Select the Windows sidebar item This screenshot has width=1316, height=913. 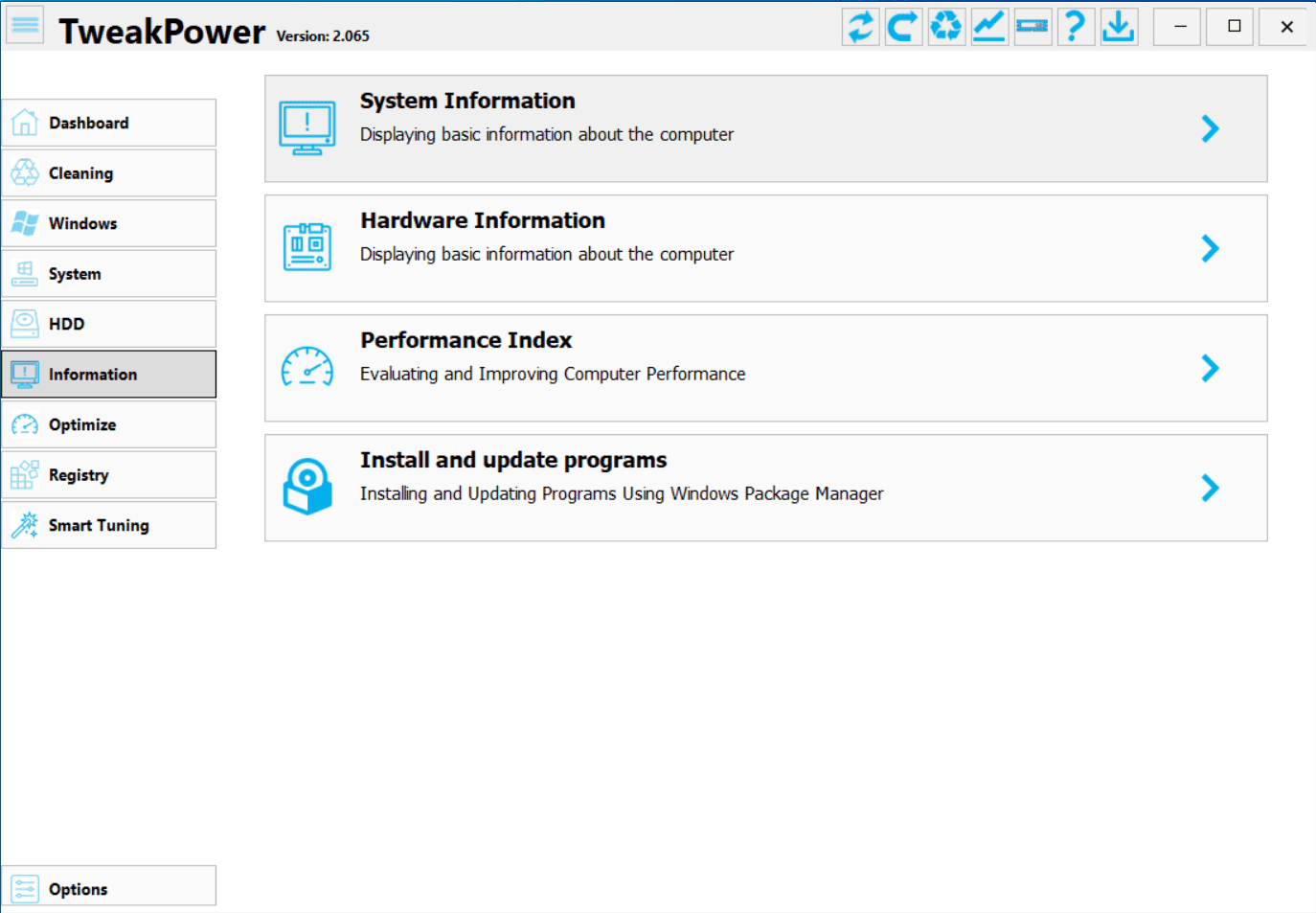[109, 223]
